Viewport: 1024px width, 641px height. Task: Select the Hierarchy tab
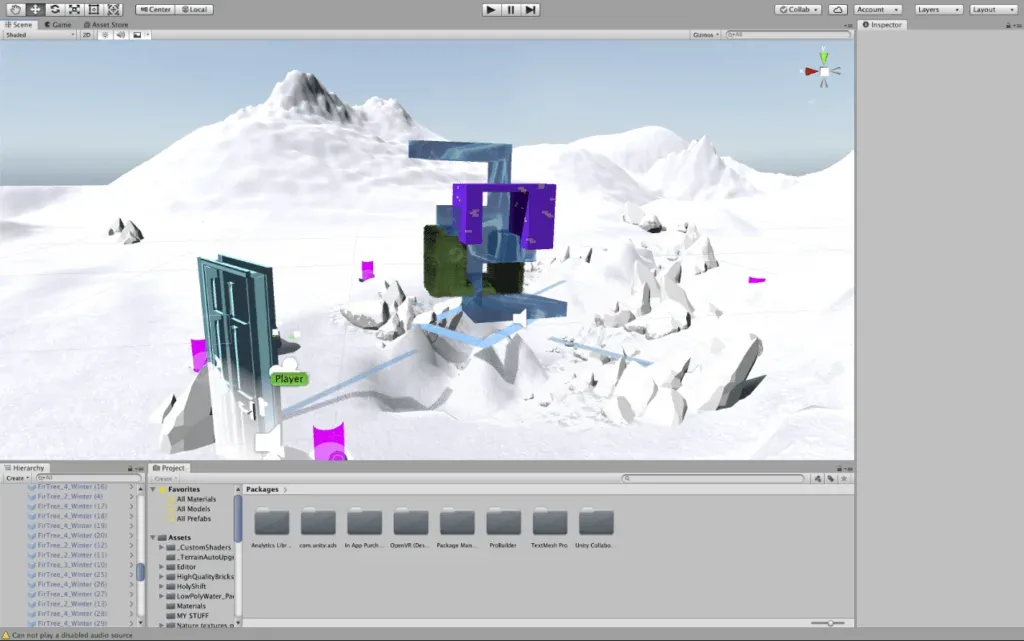point(24,467)
